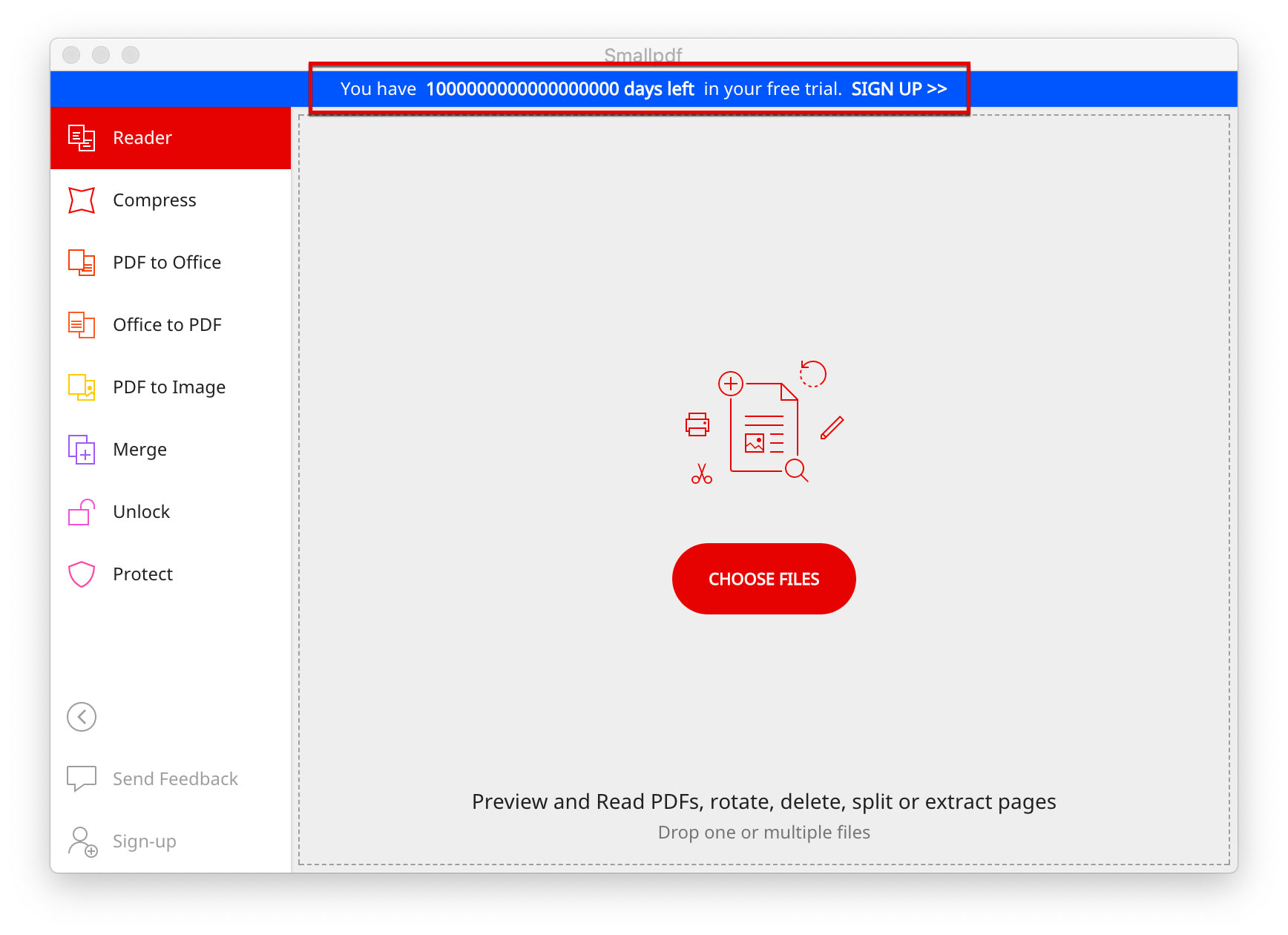Click the Sign-up person icon
Viewport: 1288px width, 935px height.
[x=81, y=841]
